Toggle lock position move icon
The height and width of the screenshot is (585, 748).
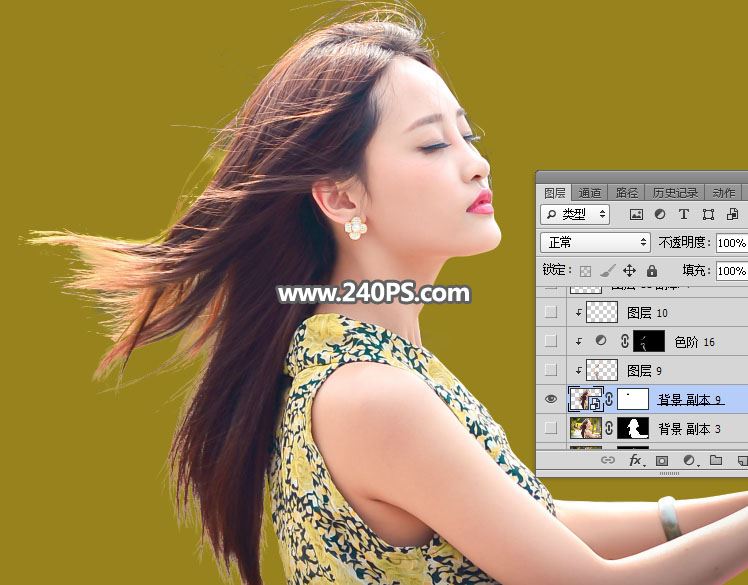(x=629, y=271)
